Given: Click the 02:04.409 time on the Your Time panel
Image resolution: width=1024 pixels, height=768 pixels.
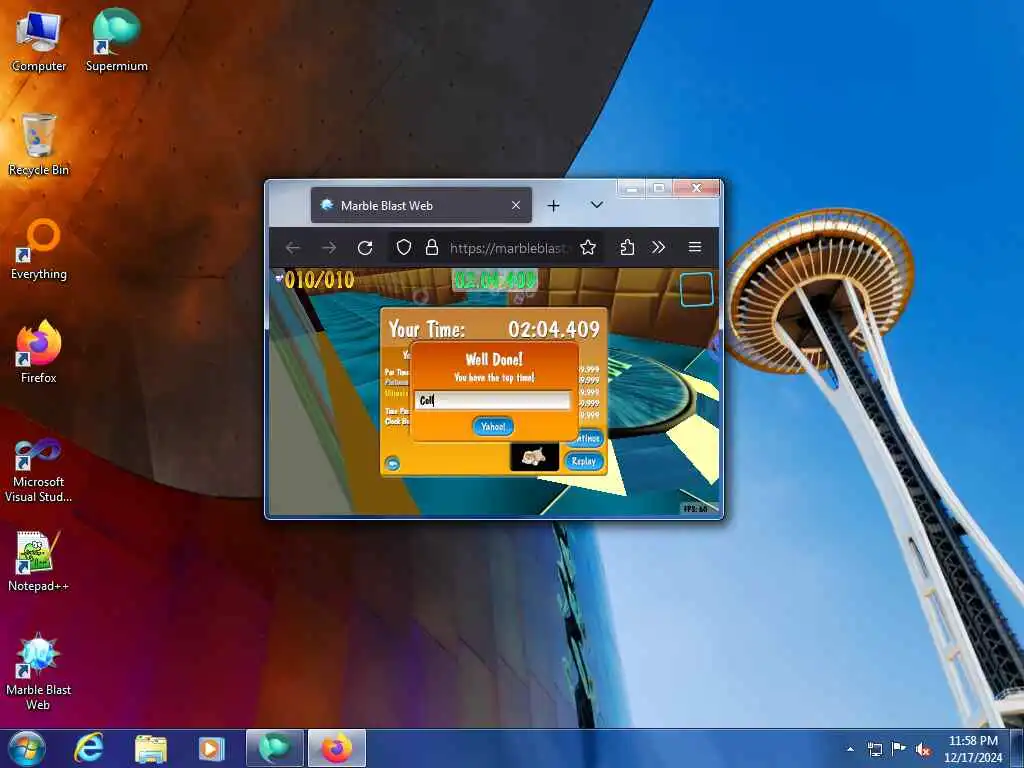Looking at the screenshot, I should click(x=554, y=329).
